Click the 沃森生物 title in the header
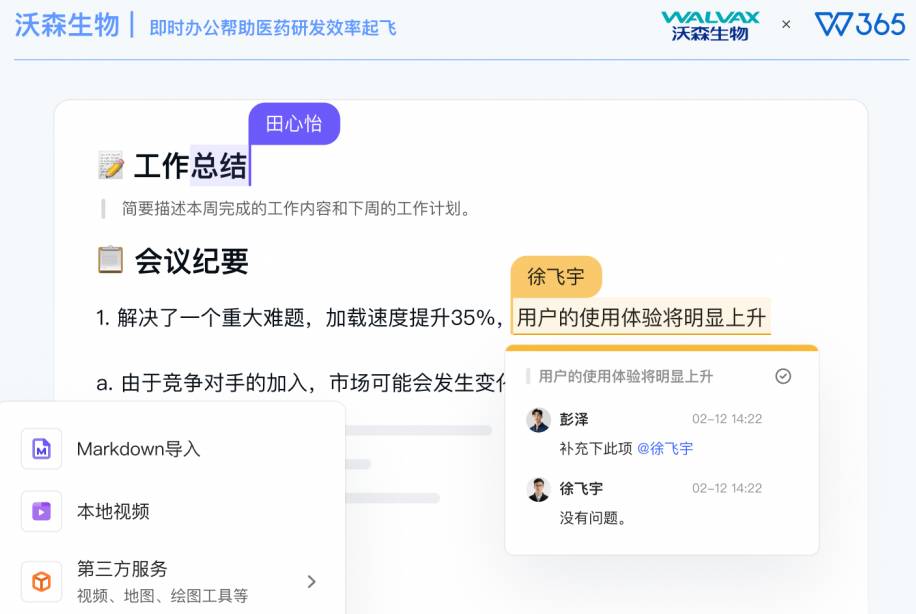Screen dimensions: 916x614 pyautogui.click(x=67, y=26)
